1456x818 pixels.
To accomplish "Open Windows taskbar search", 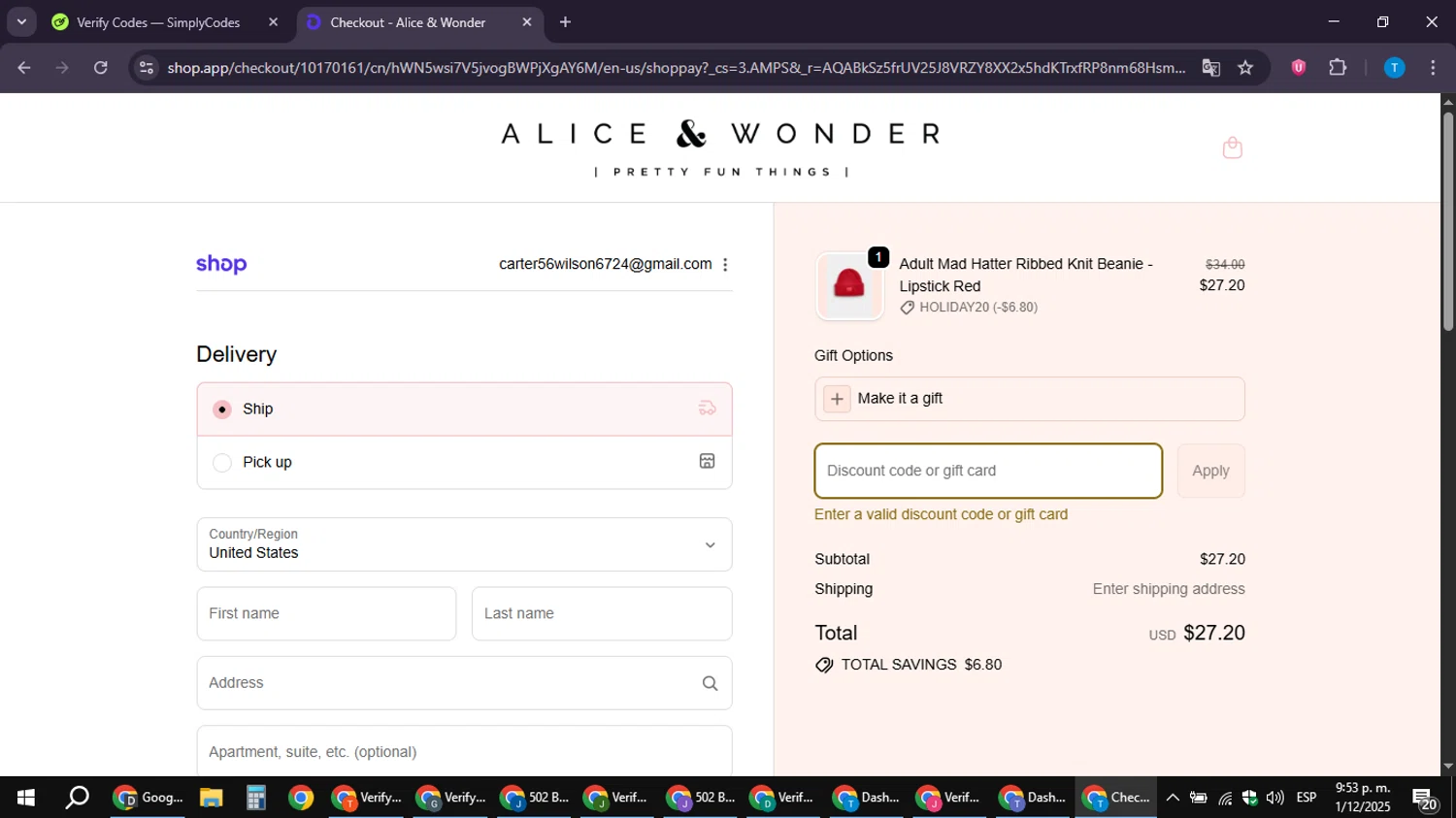I will pyautogui.click(x=77, y=798).
